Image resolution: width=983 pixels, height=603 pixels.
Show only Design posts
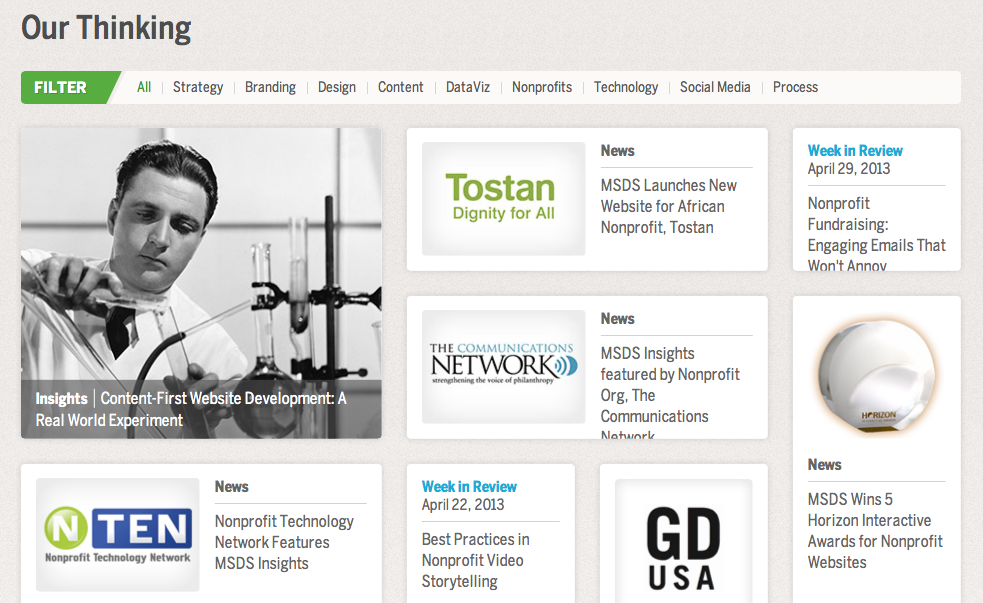[x=337, y=87]
